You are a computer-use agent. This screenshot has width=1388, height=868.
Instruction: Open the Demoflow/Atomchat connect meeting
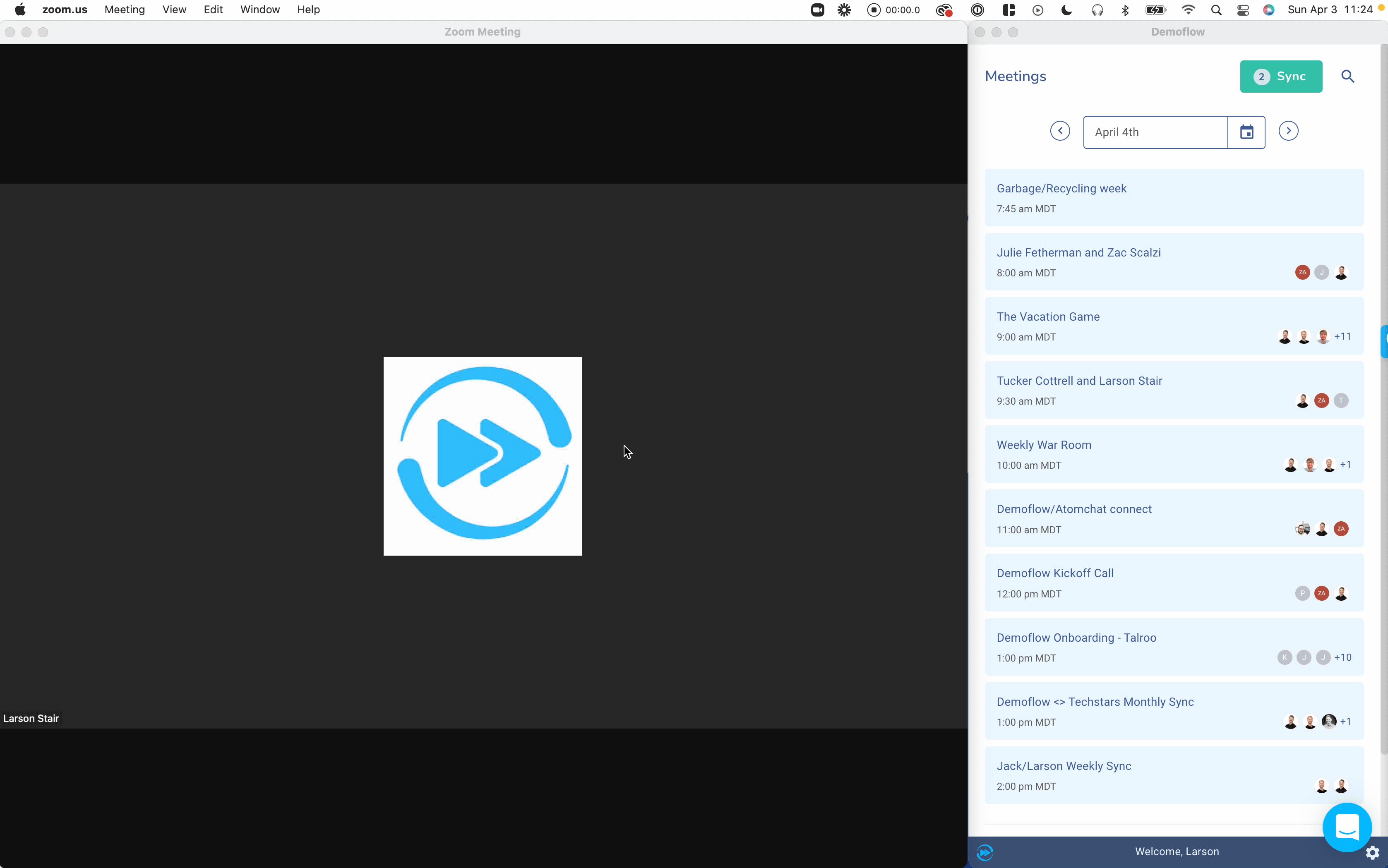(x=1174, y=518)
